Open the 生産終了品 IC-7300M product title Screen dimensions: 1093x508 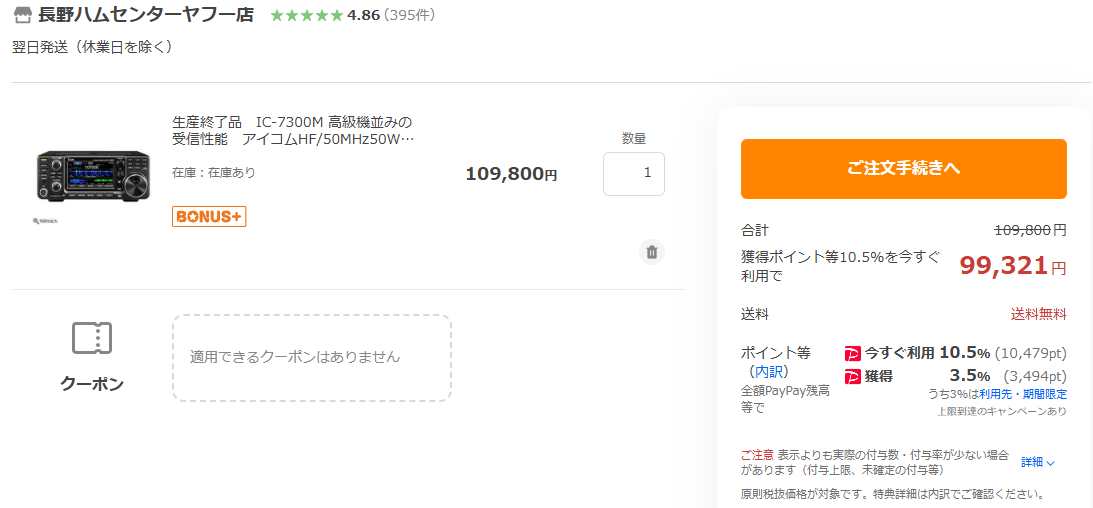[292, 130]
